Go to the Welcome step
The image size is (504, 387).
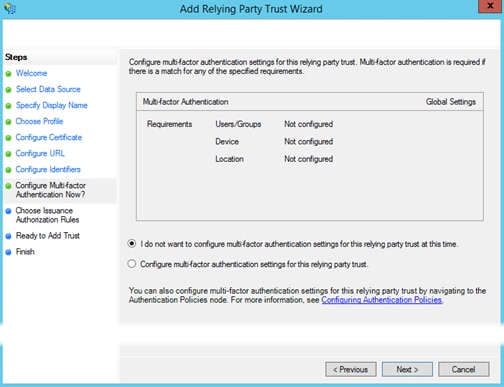[x=31, y=73]
